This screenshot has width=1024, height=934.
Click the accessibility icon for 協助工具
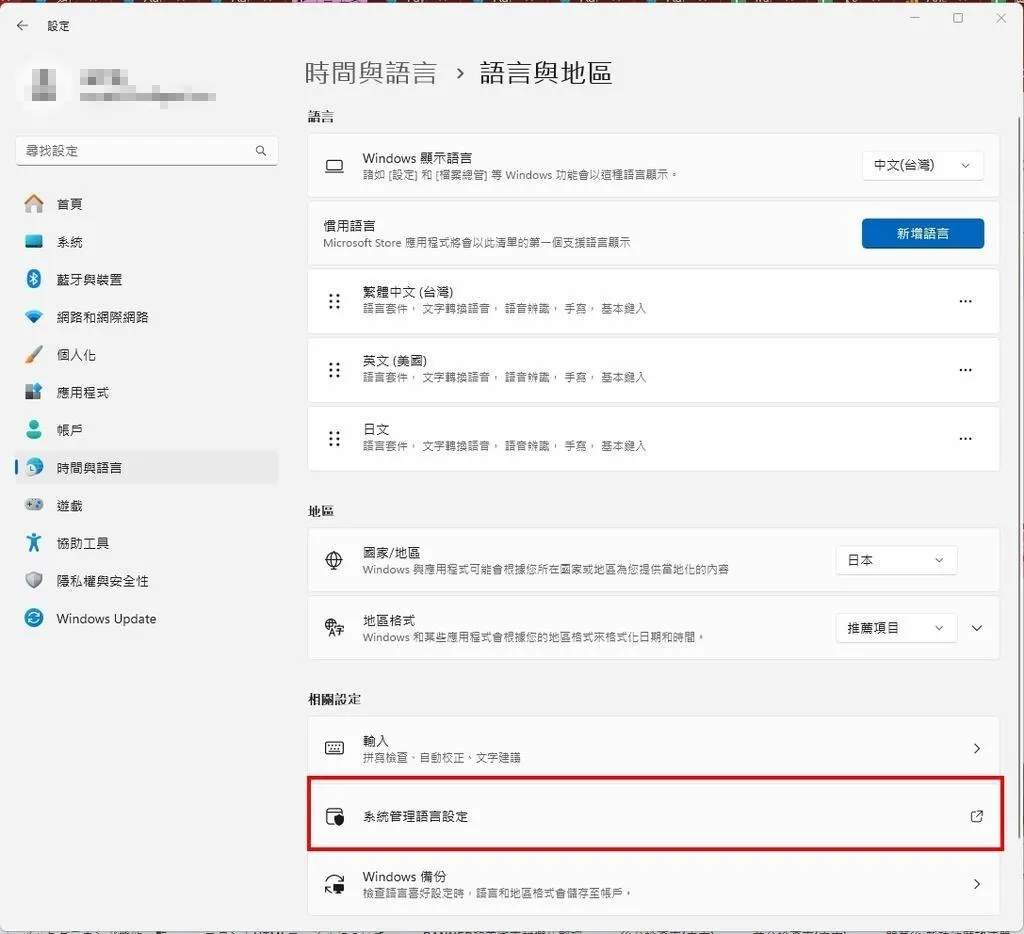point(34,543)
